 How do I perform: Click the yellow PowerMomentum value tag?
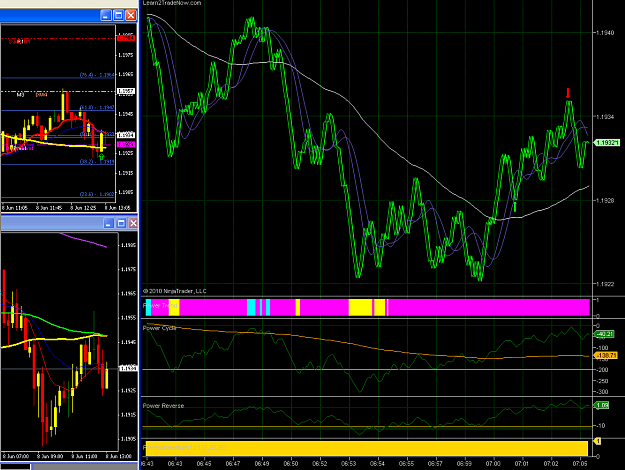coord(597,441)
